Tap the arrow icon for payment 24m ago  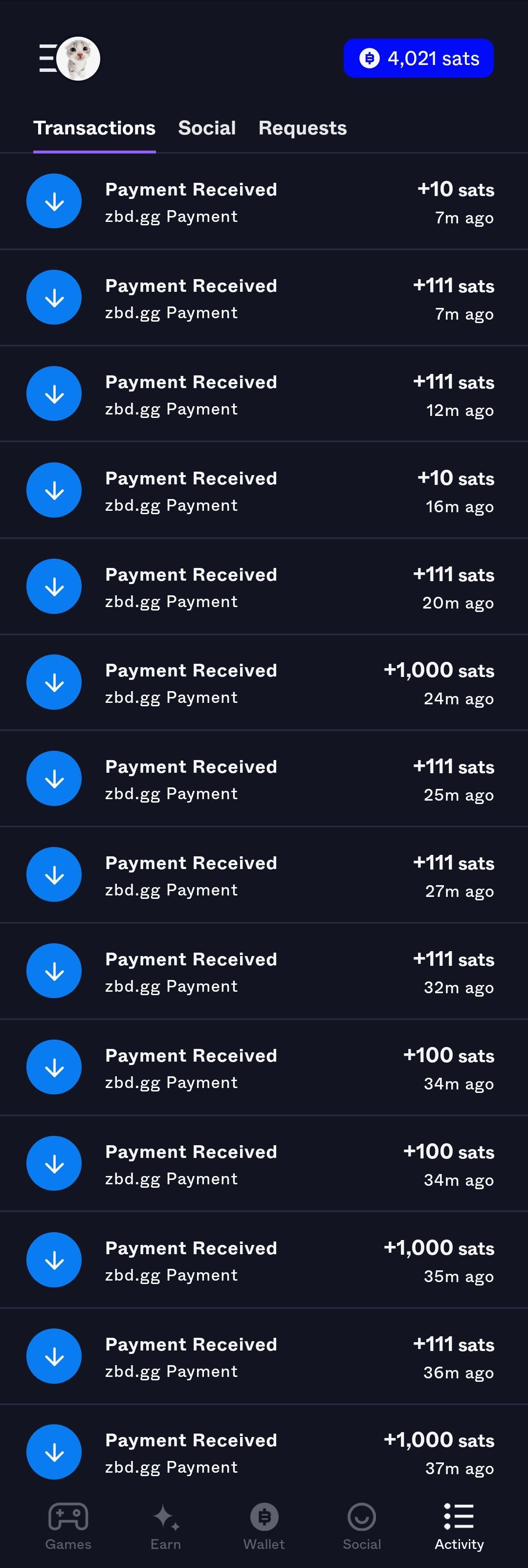pos(54,682)
